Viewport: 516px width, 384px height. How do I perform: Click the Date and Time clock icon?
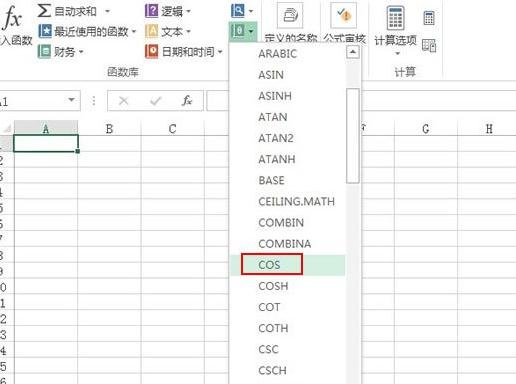point(152,52)
